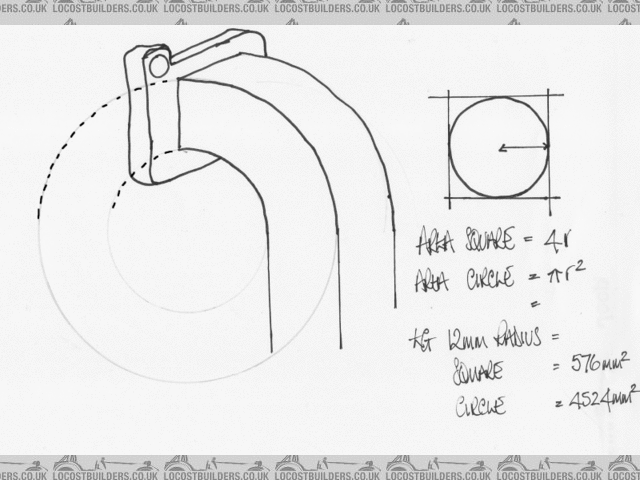Click the small bolt hole in the bracket sketch
The width and height of the screenshot is (640, 480).
point(159,67)
